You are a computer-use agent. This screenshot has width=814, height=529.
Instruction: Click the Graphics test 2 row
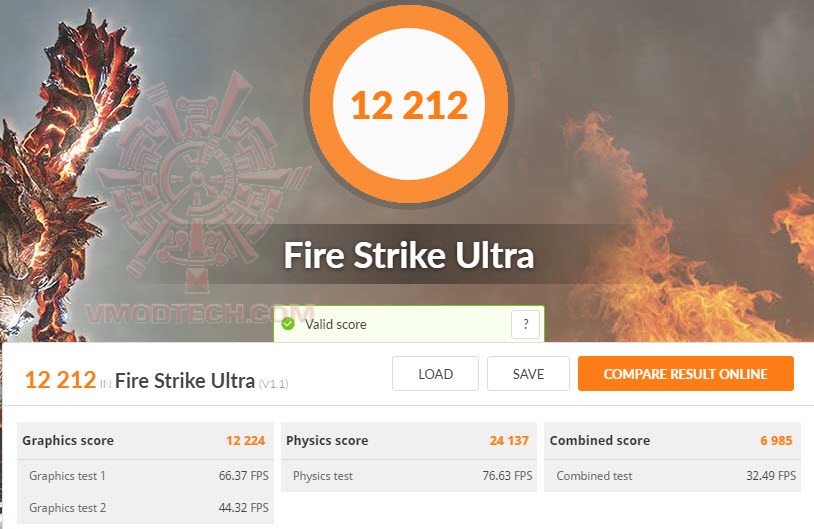click(145, 507)
